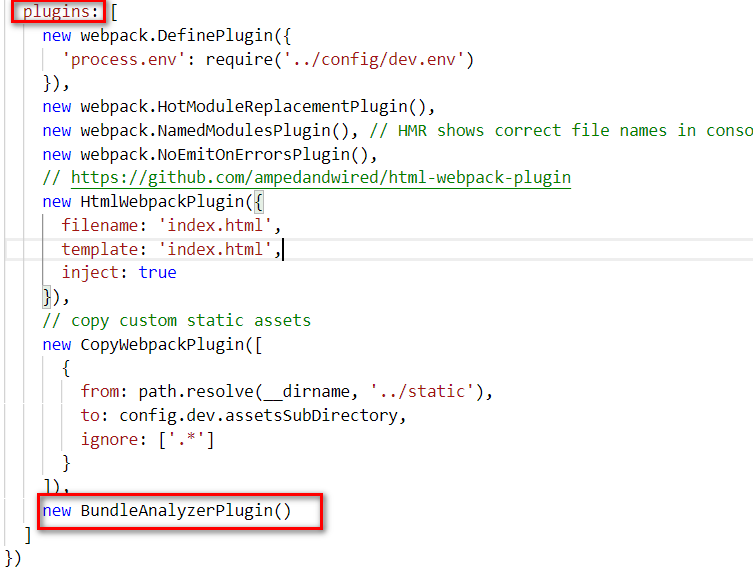This screenshot has height=575, width=753.
Task: Click the 'template' property key
Action: pos(99,249)
